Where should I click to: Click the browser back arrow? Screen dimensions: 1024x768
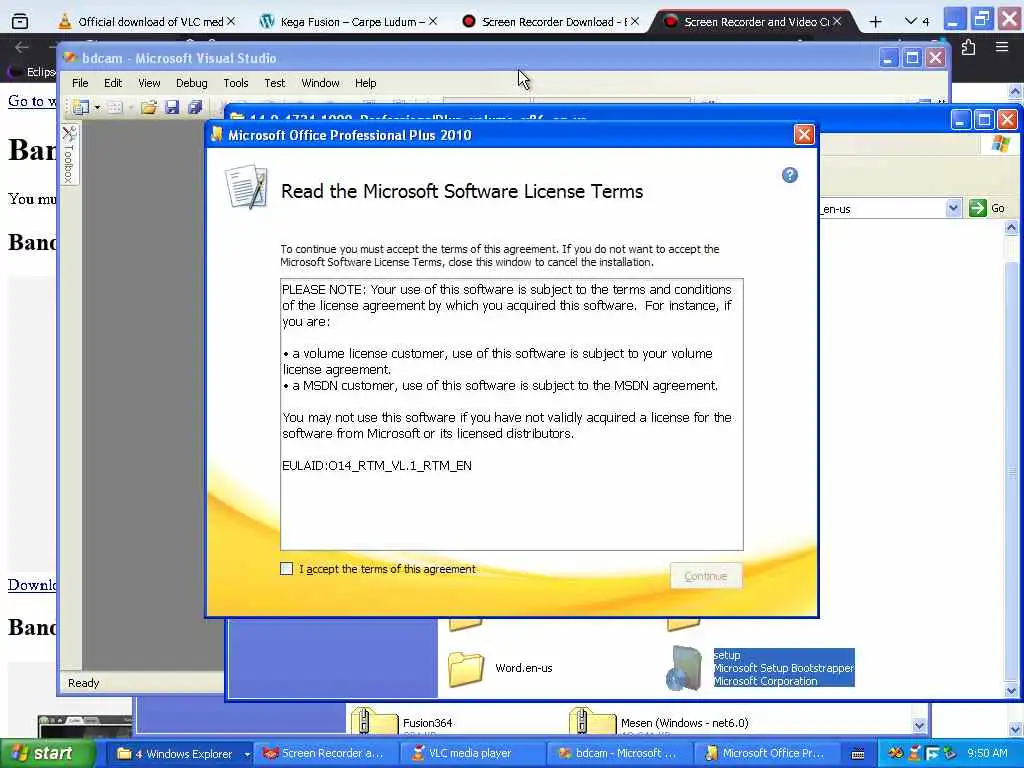[x=22, y=47]
